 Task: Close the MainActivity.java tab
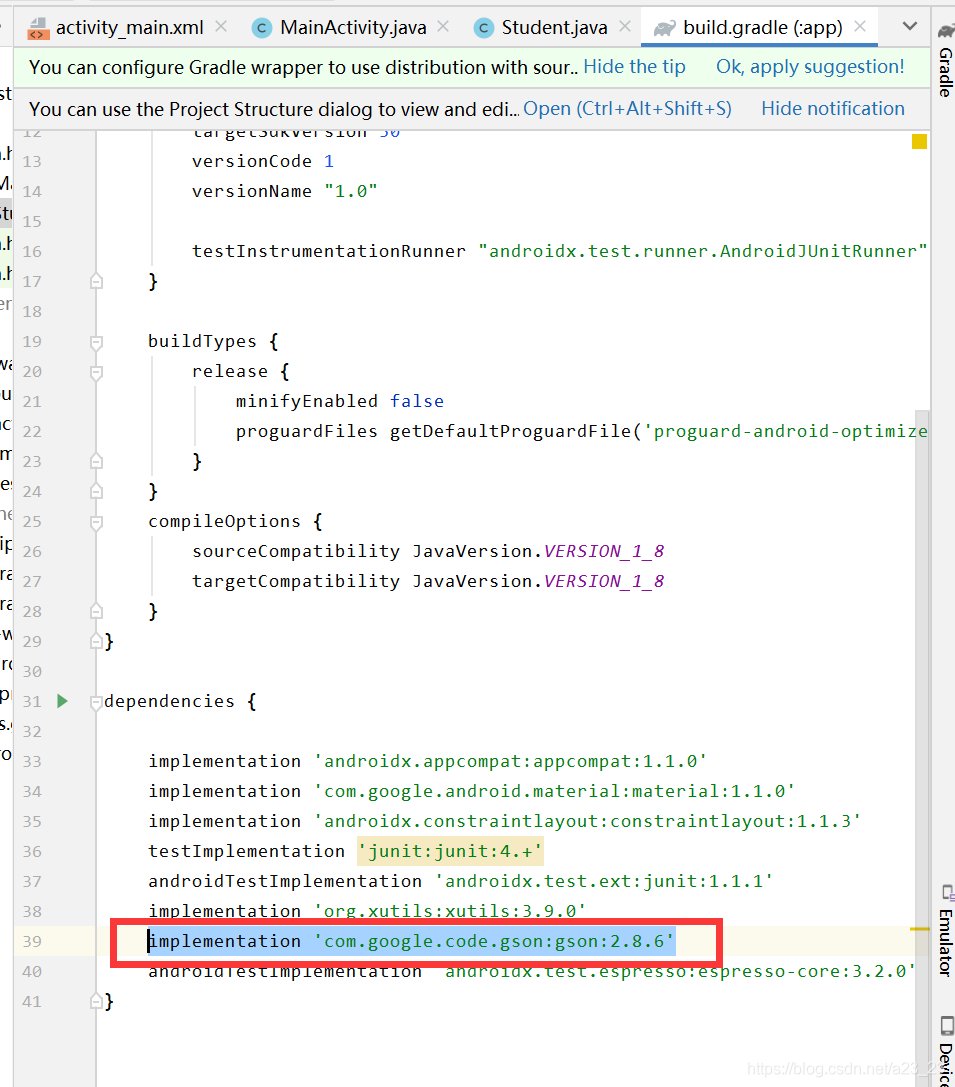click(444, 26)
